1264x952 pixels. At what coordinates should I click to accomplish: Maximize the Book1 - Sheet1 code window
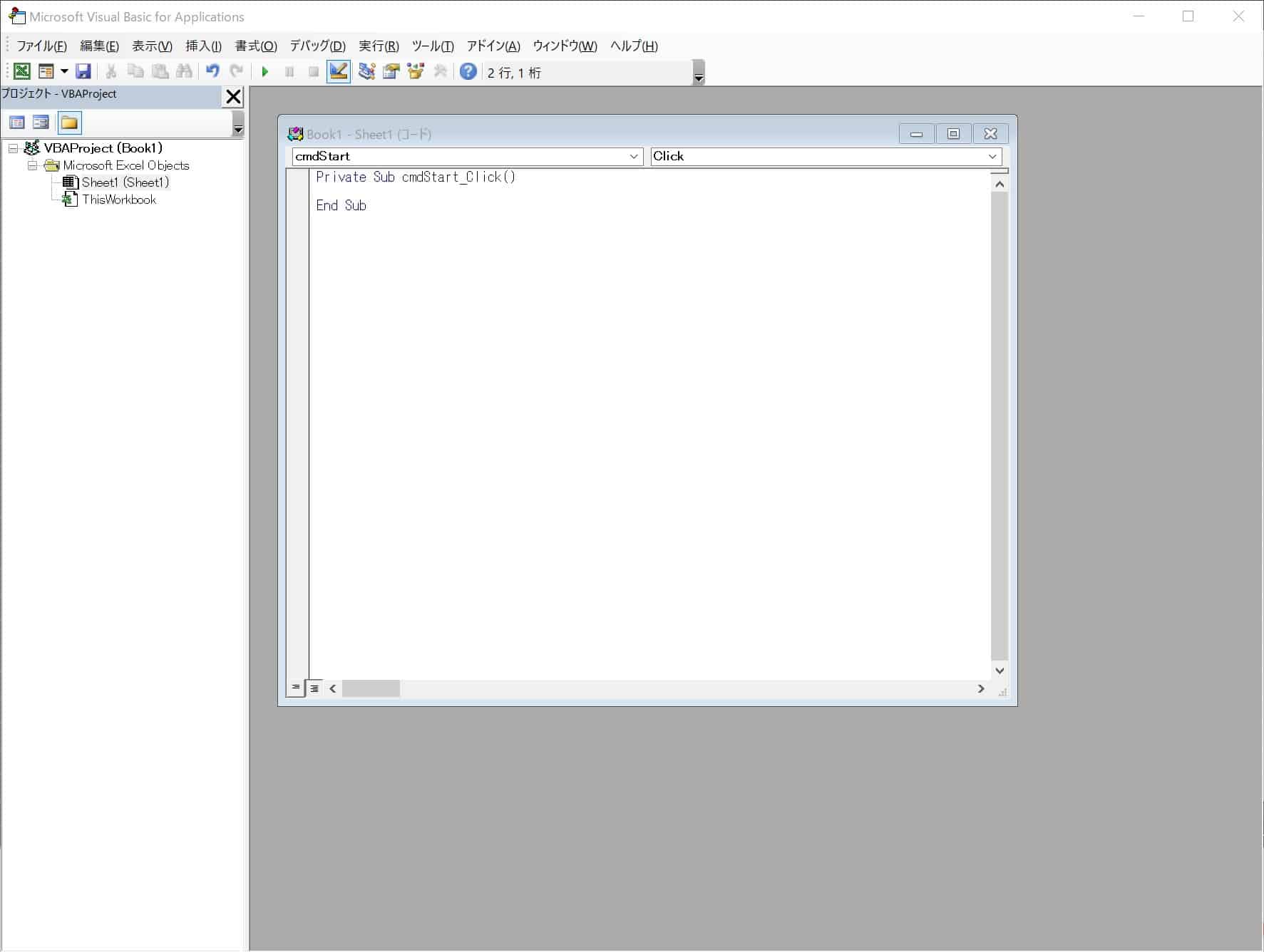click(x=953, y=134)
